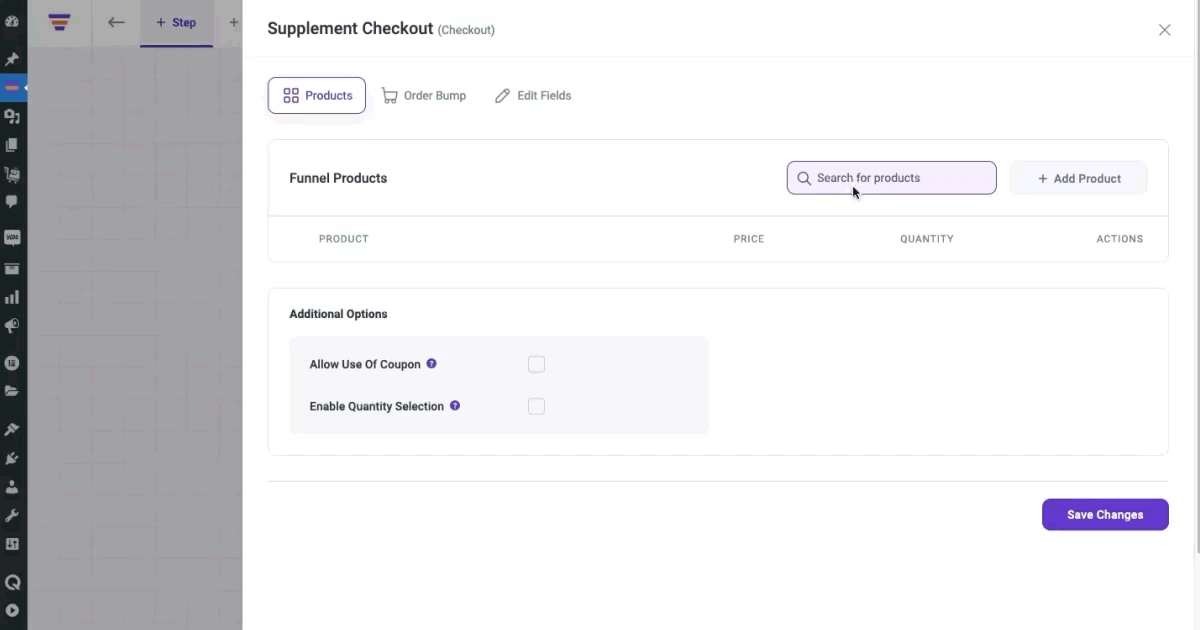Click Save Changes button
1200x630 pixels.
pyautogui.click(x=1105, y=515)
